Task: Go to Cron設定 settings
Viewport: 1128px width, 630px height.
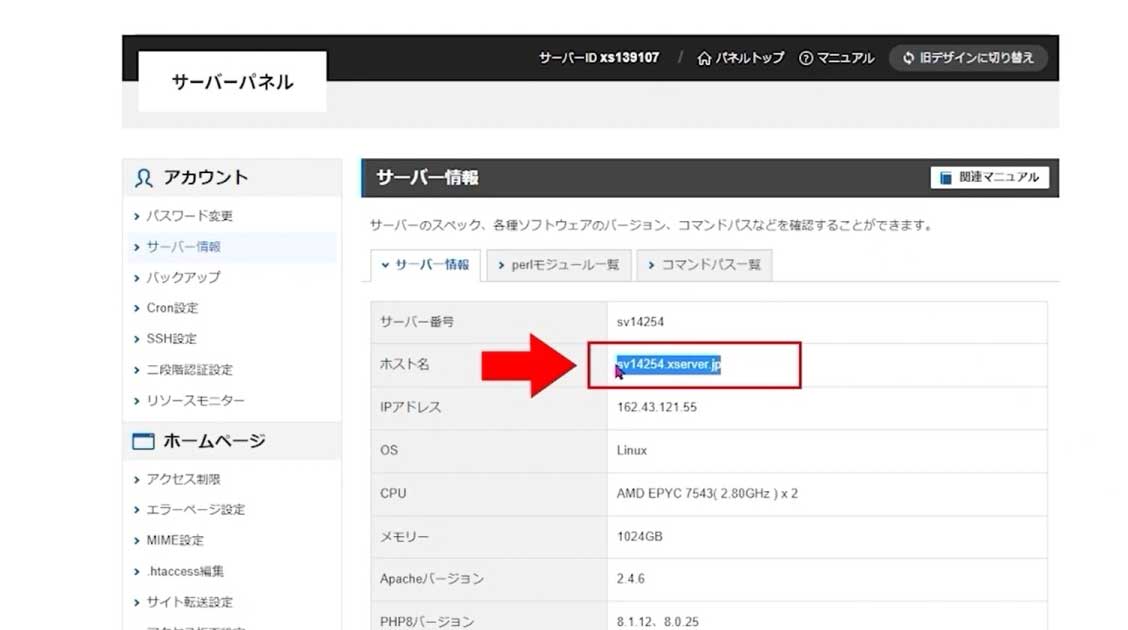Action: 172,308
